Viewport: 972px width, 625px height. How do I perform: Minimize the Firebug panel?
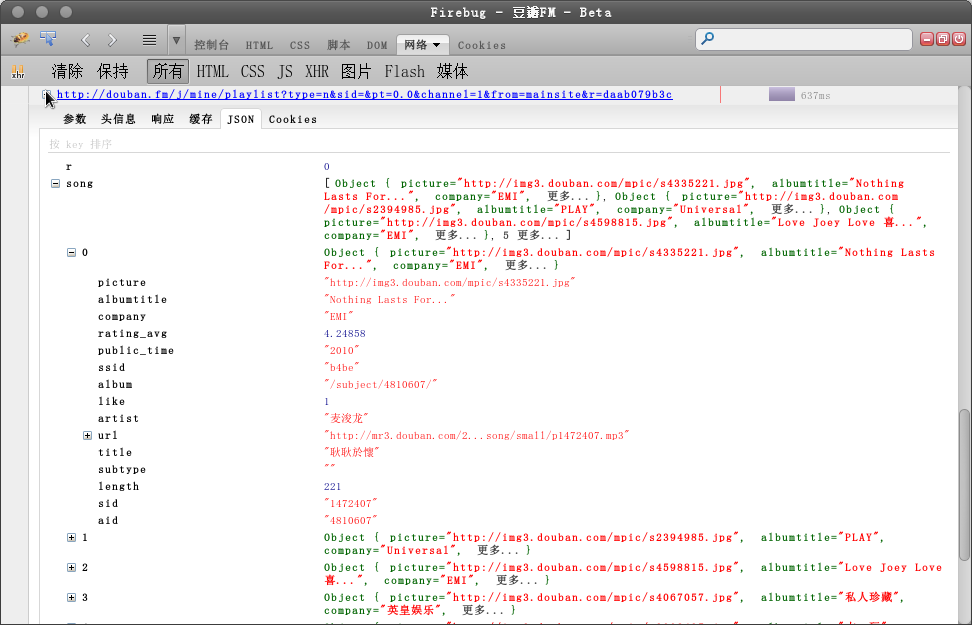point(927,39)
